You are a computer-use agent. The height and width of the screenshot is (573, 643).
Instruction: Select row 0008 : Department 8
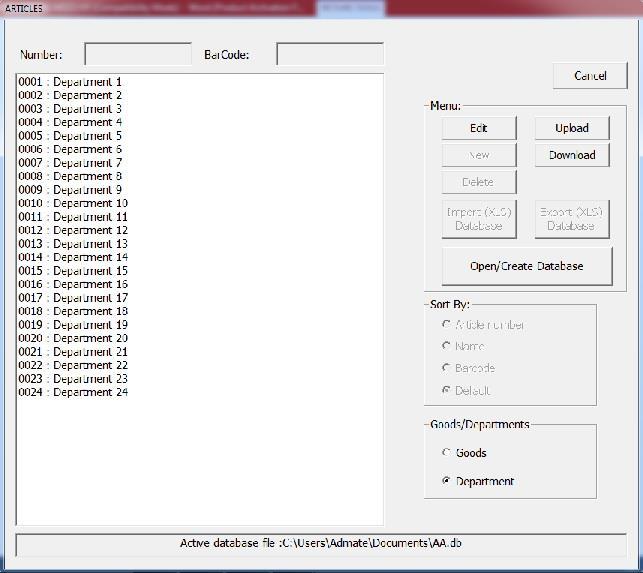200,176
